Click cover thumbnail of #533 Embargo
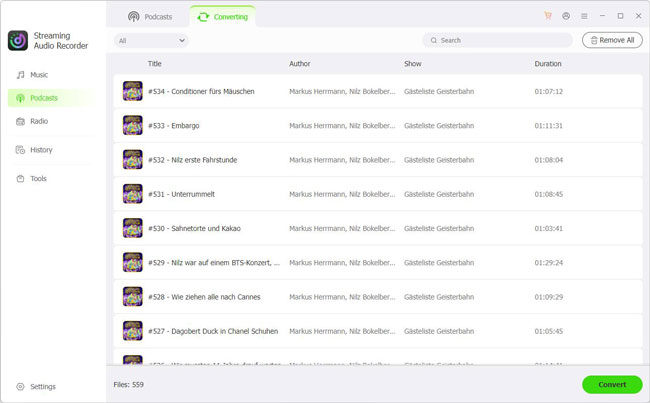Image resolution: width=650 pixels, height=403 pixels. point(133,125)
